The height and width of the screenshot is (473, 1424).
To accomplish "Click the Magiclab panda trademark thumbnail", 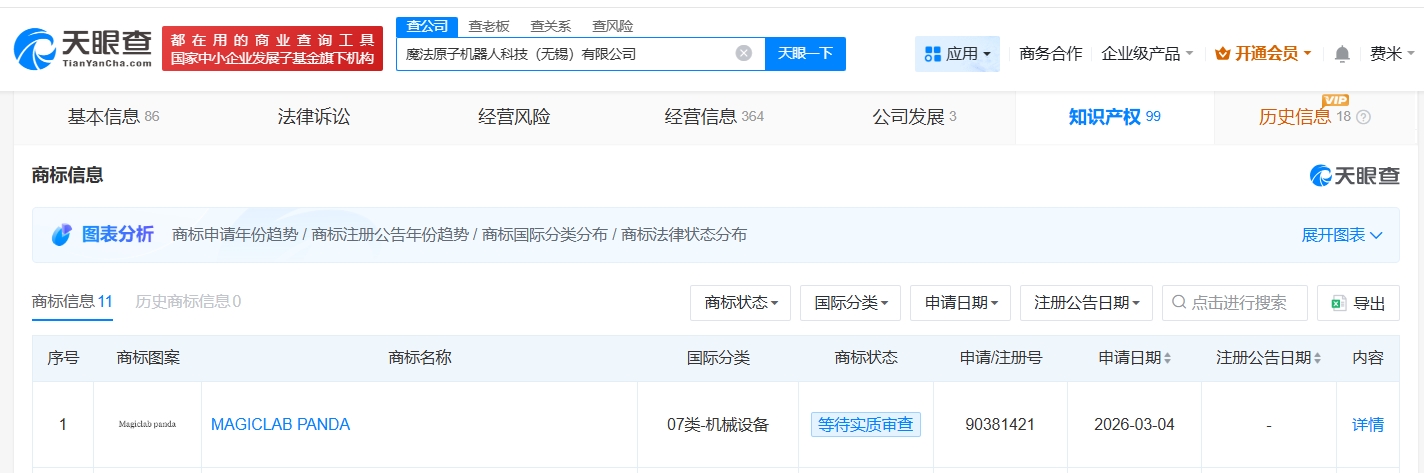I will tap(147, 425).
